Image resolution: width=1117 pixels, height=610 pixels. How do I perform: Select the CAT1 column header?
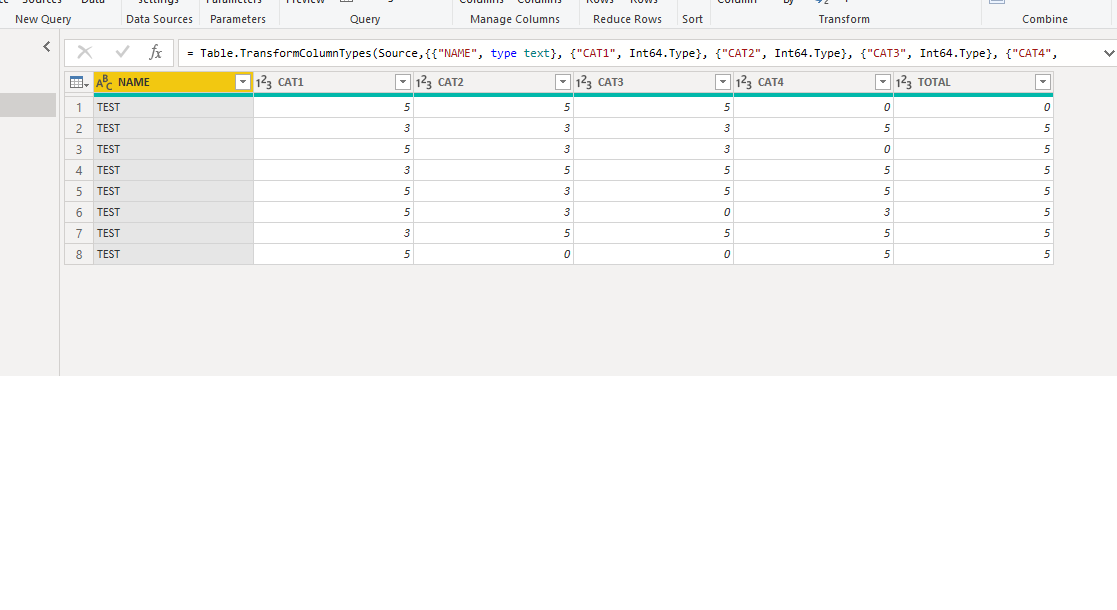pos(333,83)
